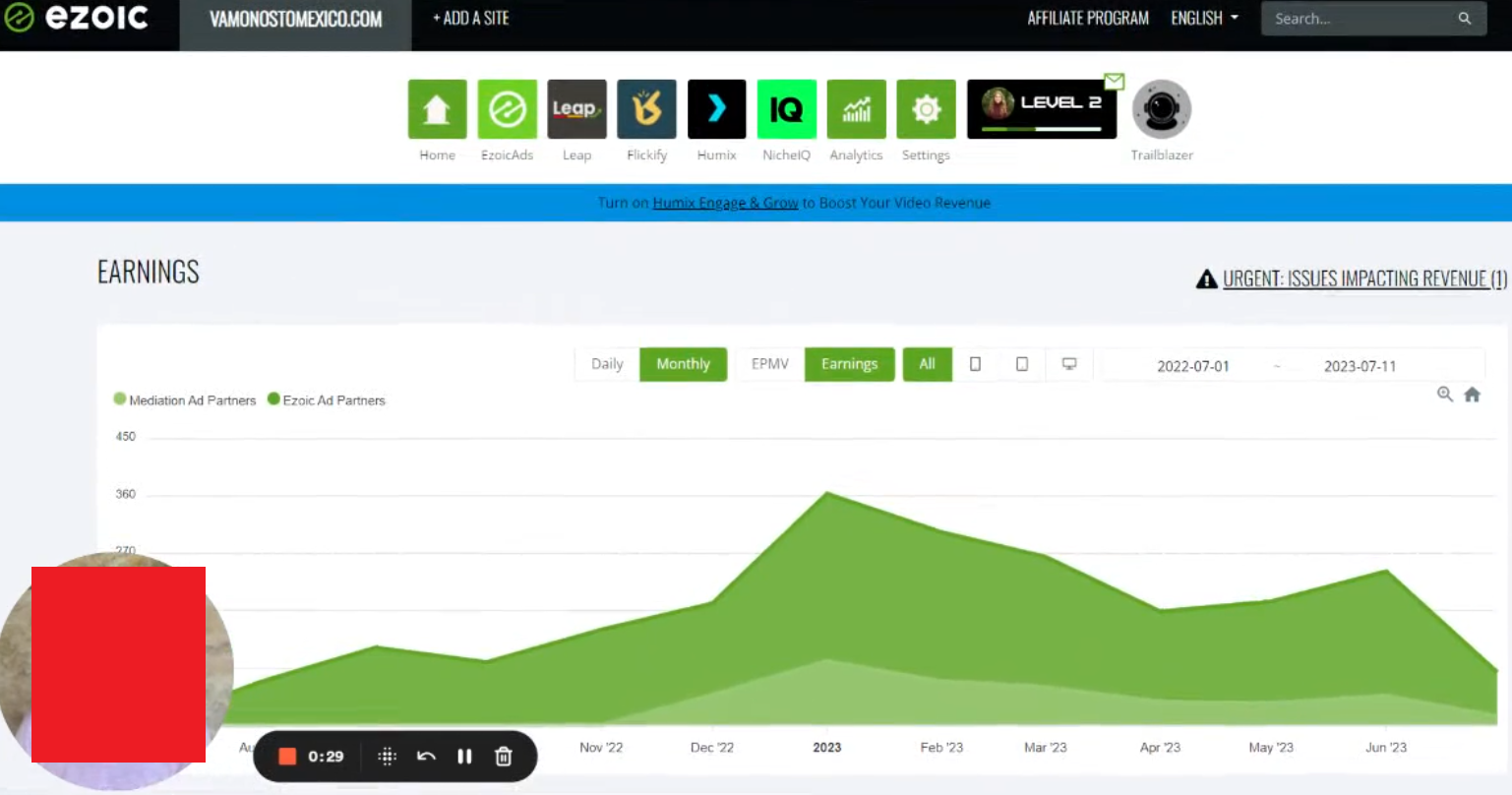Click + Add a Site
This screenshot has width=1512, height=795.
click(471, 18)
